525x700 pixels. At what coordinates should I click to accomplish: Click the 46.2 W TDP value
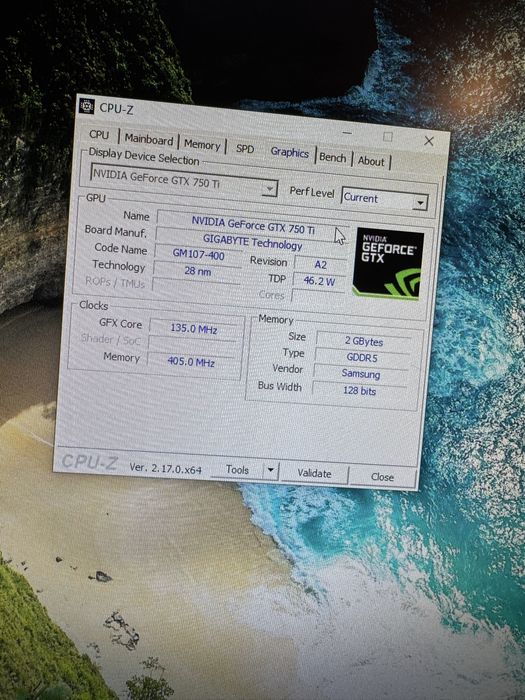point(319,281)
